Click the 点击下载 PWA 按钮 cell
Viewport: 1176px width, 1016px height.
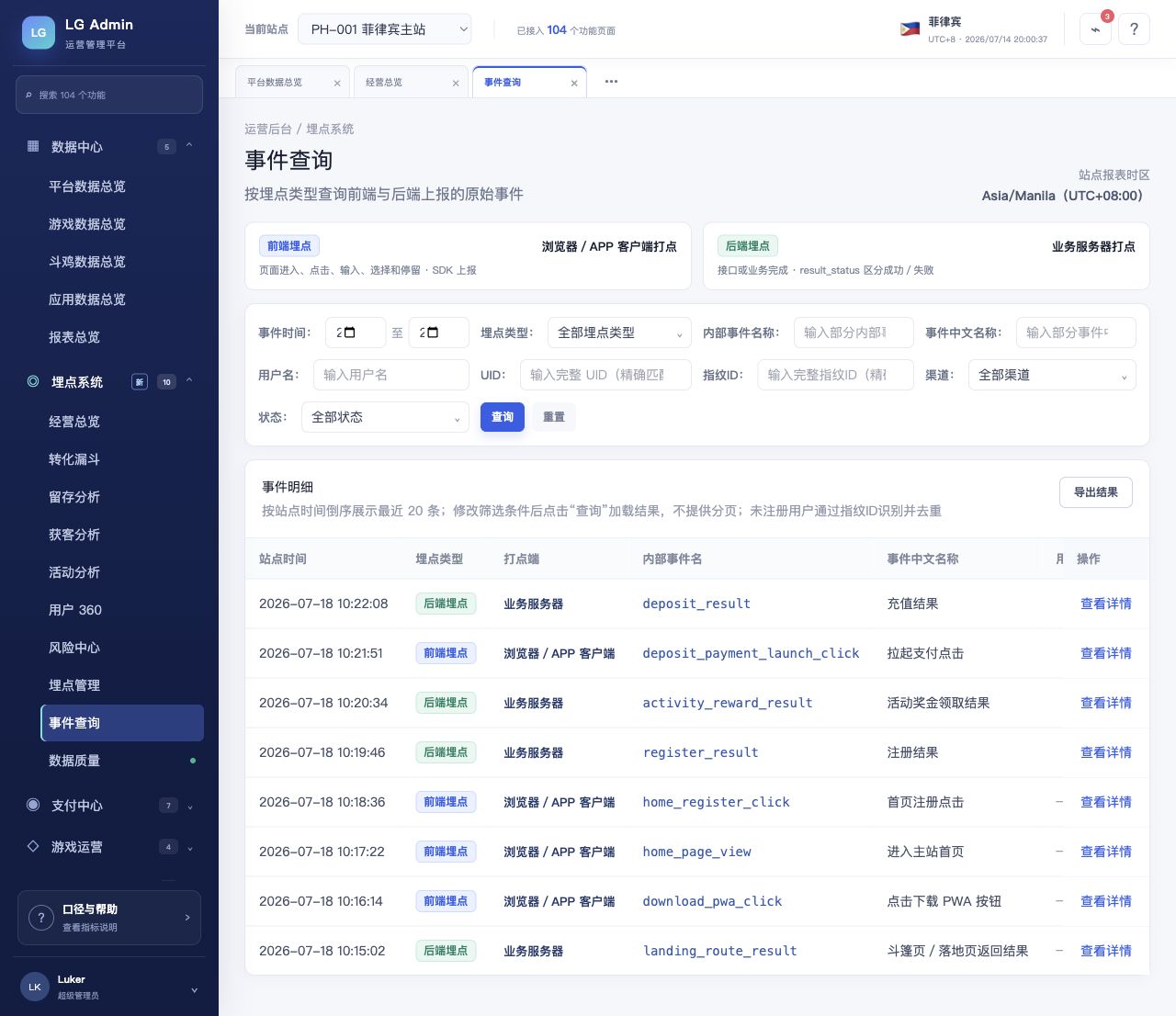pos(944,901)
